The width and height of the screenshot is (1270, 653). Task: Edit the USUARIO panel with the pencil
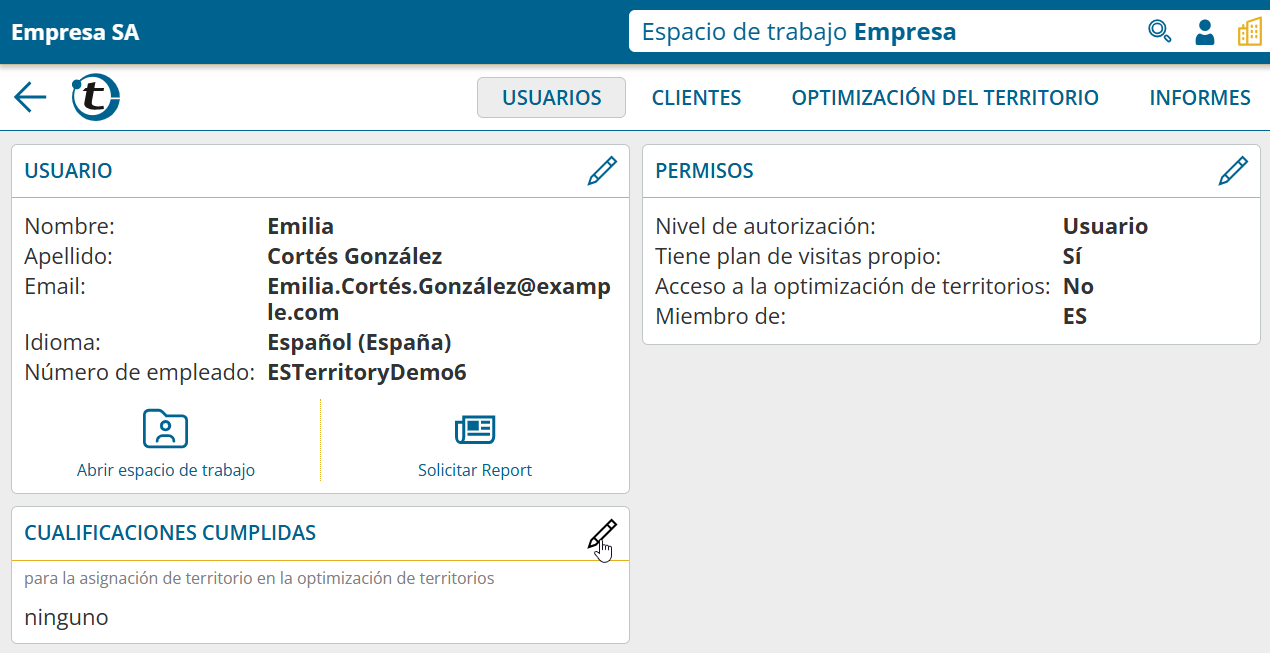coord(601,171)
